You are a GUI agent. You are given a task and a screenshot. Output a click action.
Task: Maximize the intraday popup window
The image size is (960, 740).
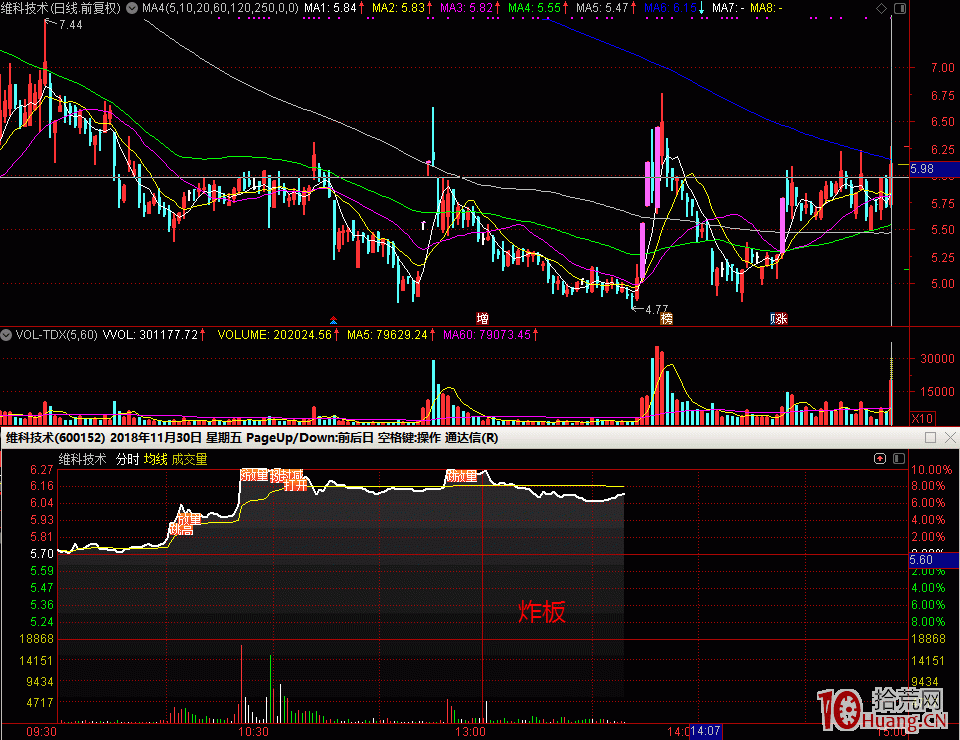click(x=930, y=438)
